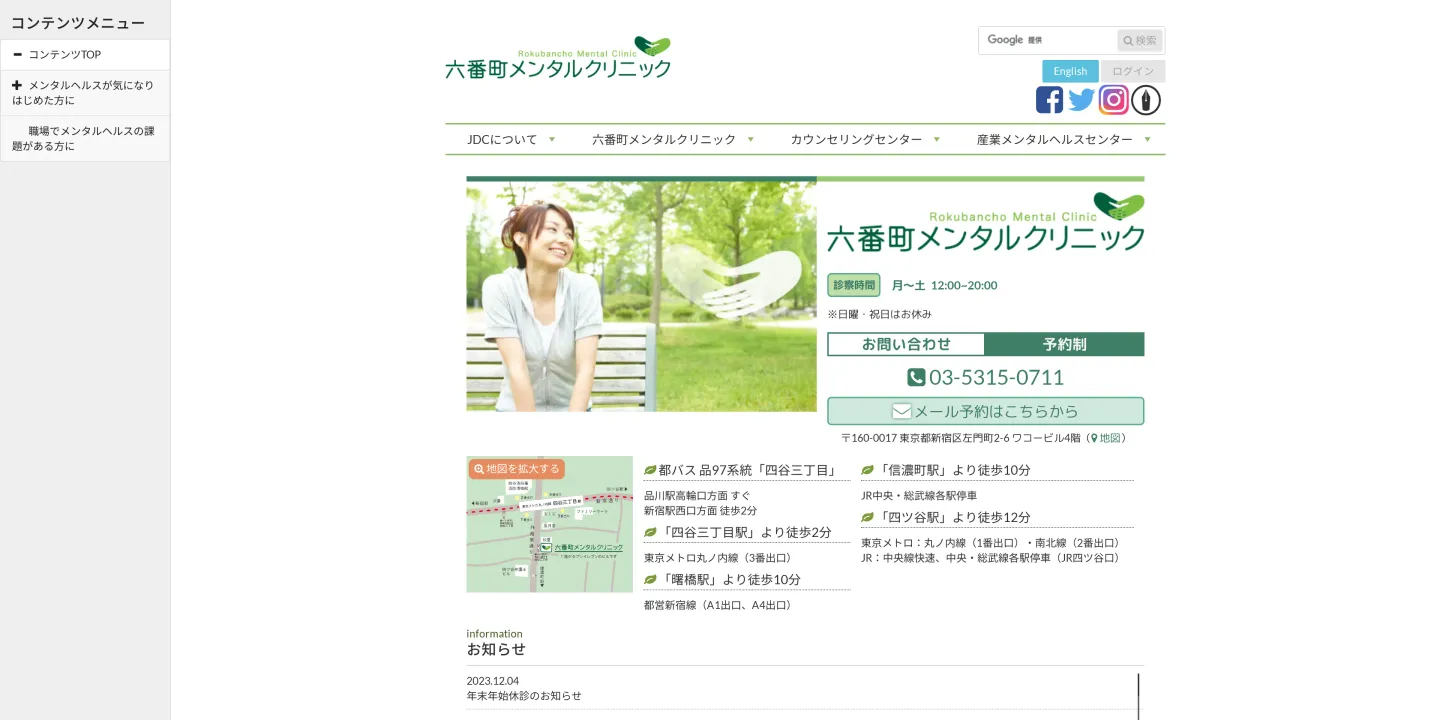
Task: Open the Instagram icon
Action: pyautogui.click(x=1113, y=99)
